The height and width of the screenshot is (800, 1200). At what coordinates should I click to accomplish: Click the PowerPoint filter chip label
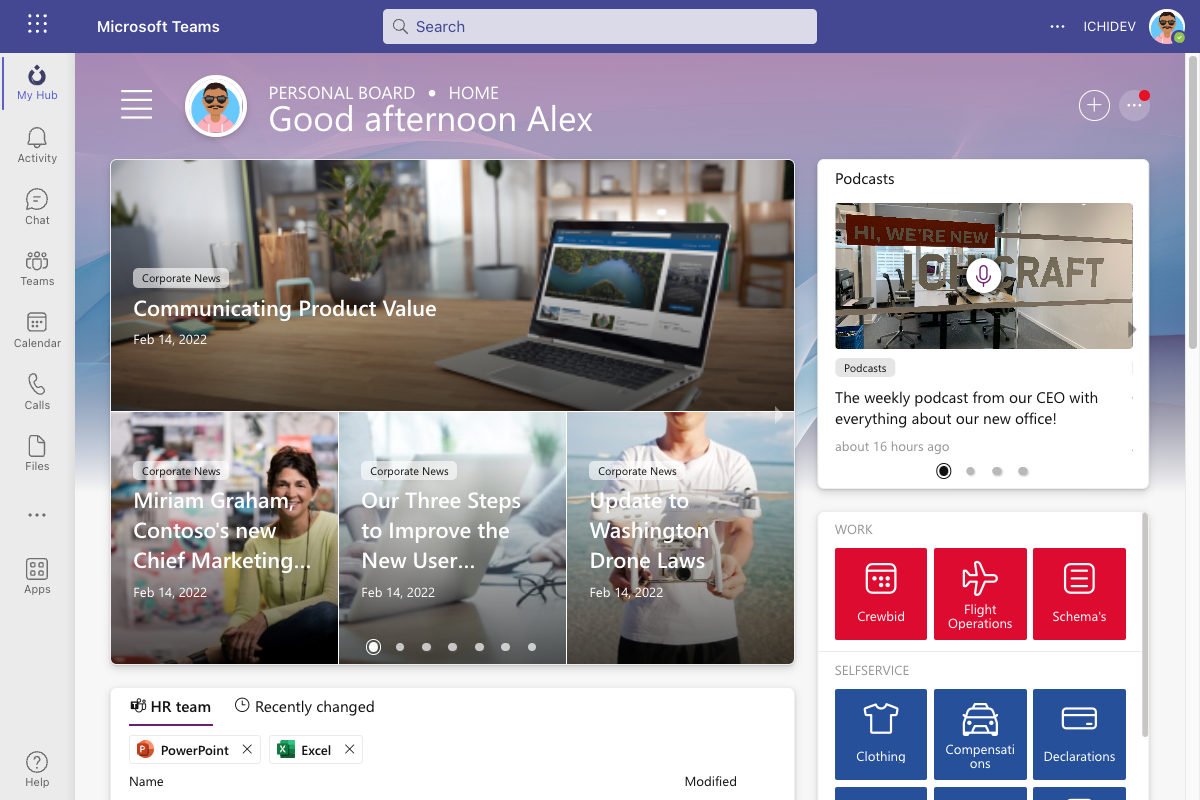(x=195, y=750)
